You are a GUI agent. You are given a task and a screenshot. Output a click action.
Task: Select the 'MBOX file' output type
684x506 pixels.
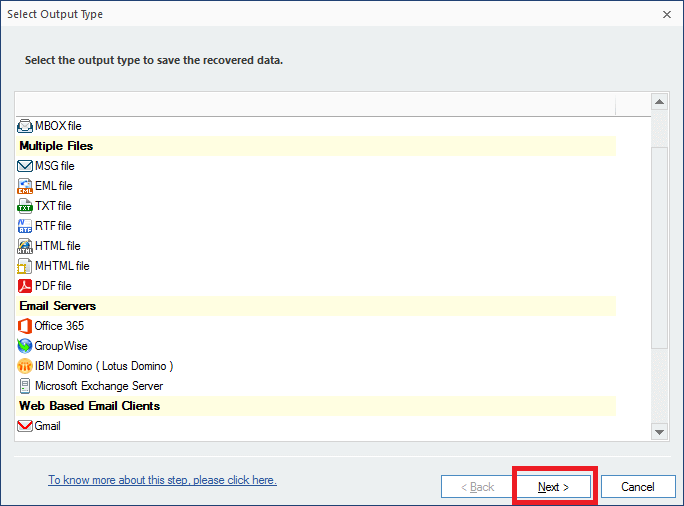tap(58, 126)
